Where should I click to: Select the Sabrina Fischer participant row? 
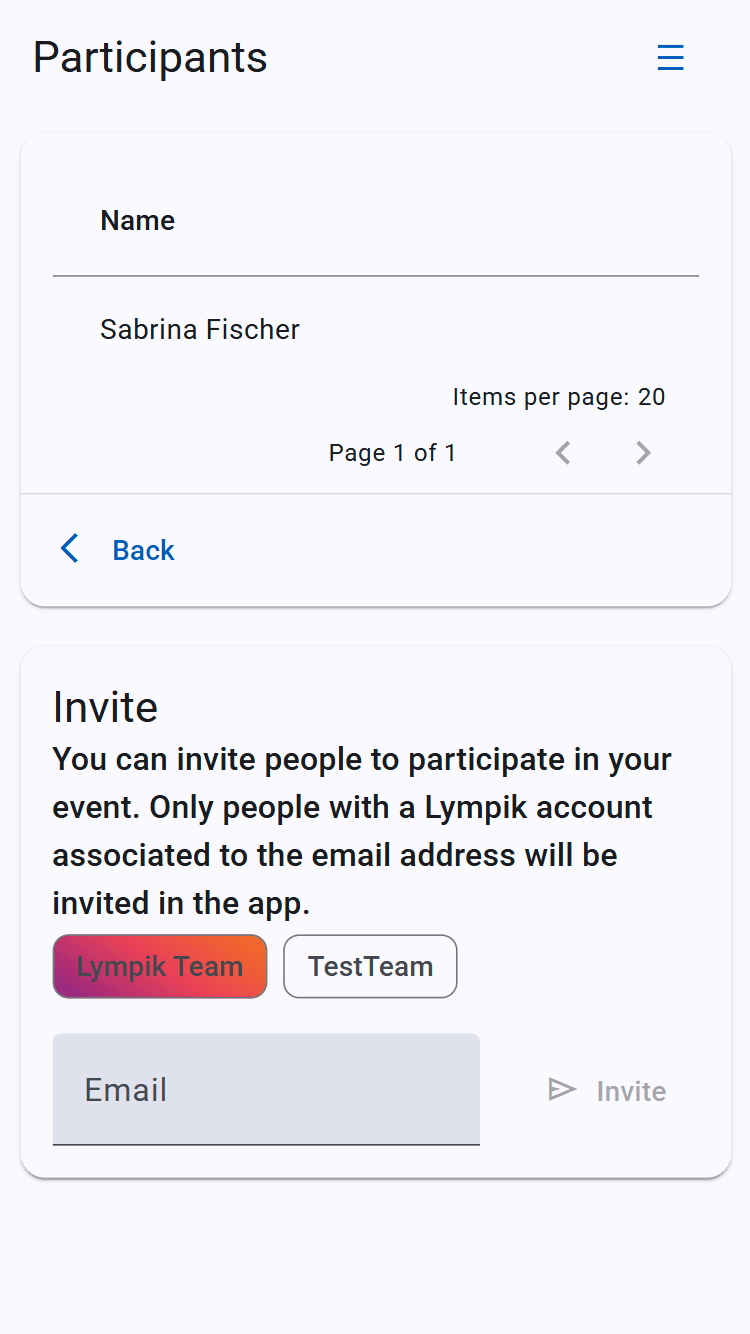[x=376, y=329]
